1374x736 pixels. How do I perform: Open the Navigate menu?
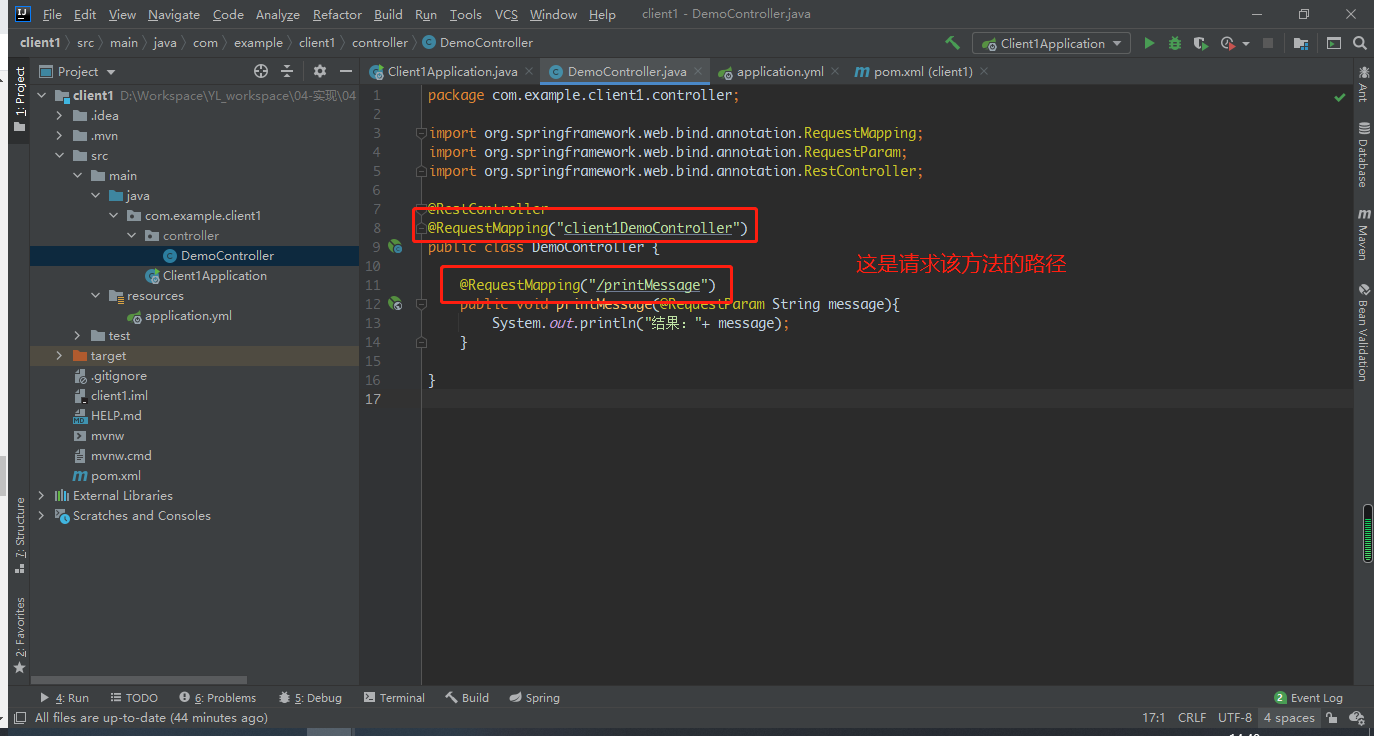[174, 14]
